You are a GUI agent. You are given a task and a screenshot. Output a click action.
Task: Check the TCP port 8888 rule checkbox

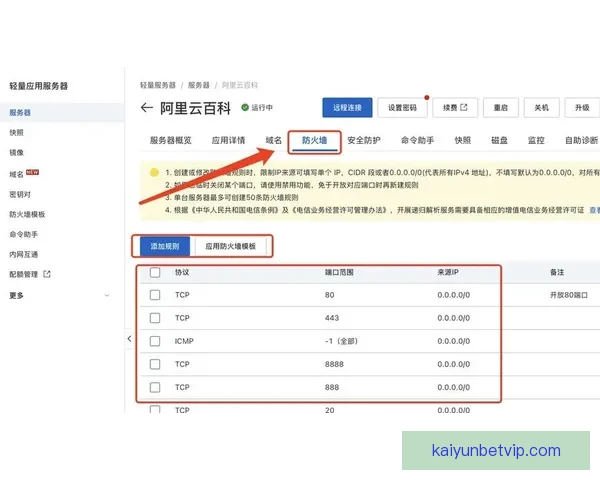pyautogui.click(x=155, y=364)
